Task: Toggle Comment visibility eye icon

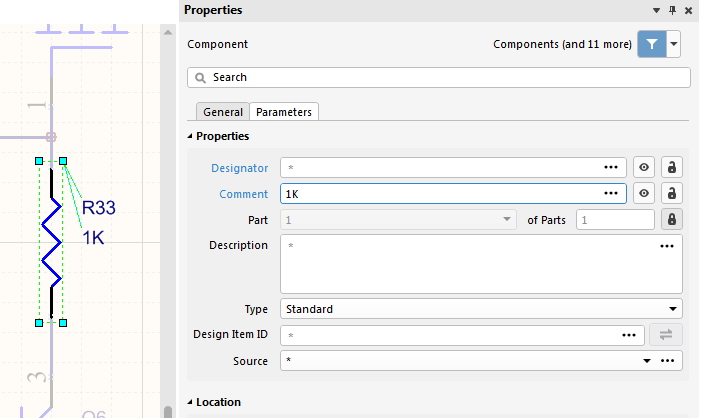Action: (645, 194)
